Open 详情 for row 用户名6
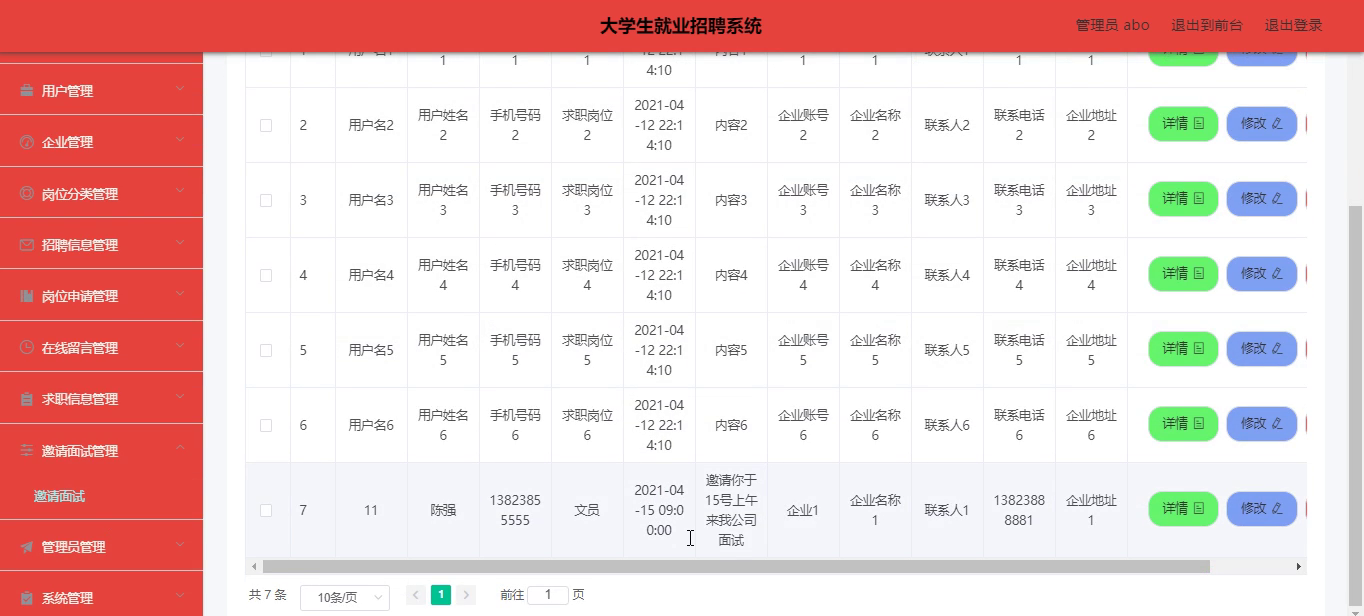 (1183, 424)
